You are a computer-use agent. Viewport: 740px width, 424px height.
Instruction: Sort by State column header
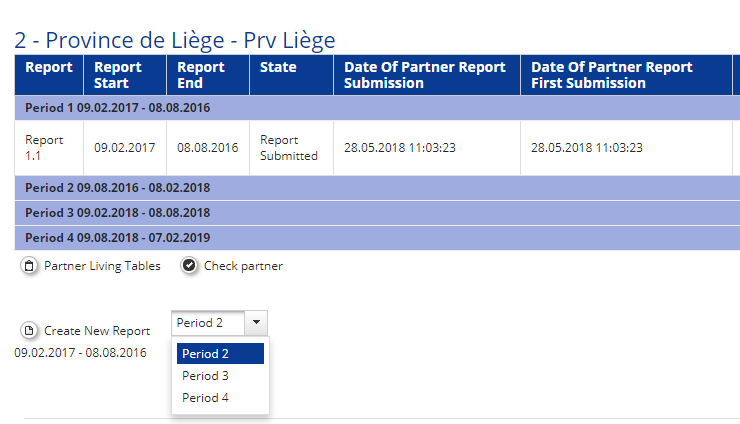click(278, 67)
